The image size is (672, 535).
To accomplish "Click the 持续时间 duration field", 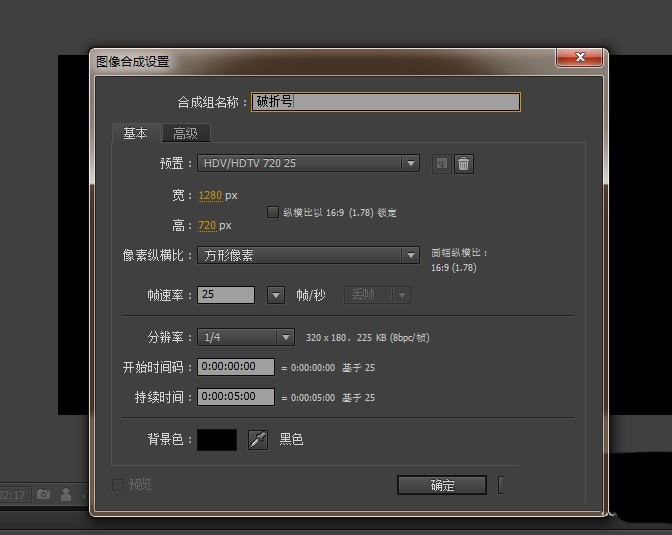I will (x=235, y=397).
